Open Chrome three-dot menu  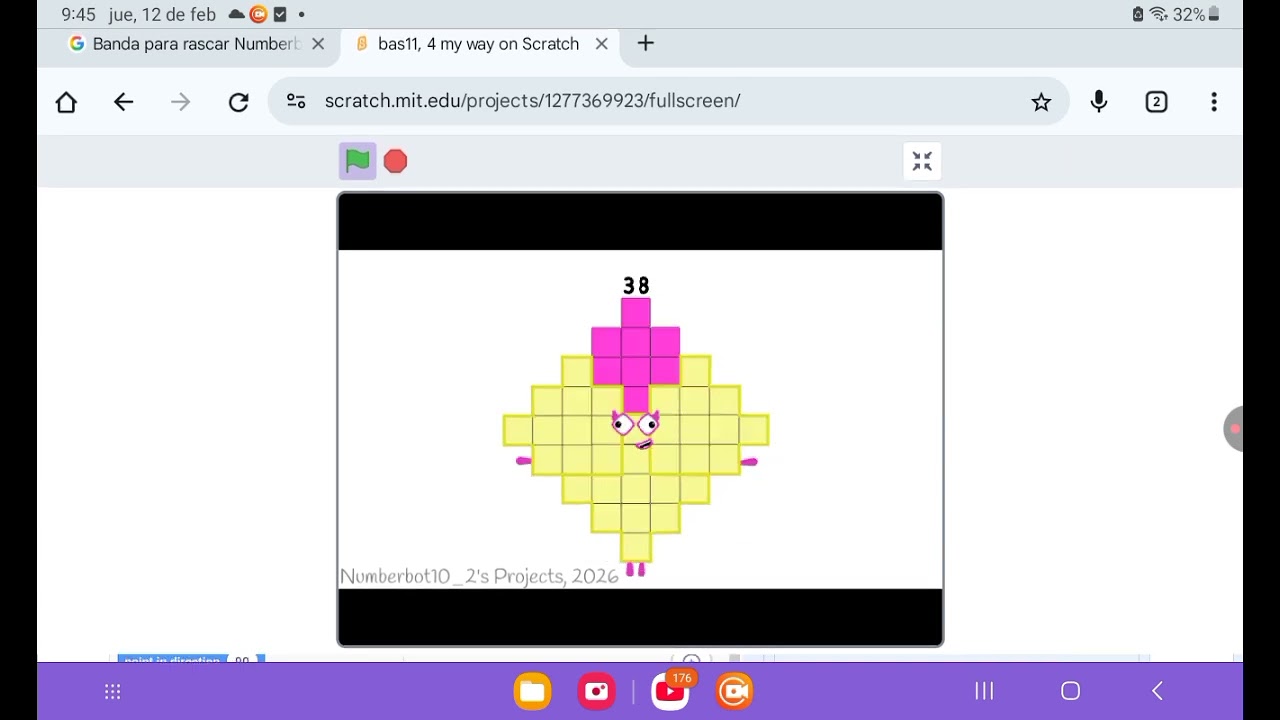point(1214,102)
